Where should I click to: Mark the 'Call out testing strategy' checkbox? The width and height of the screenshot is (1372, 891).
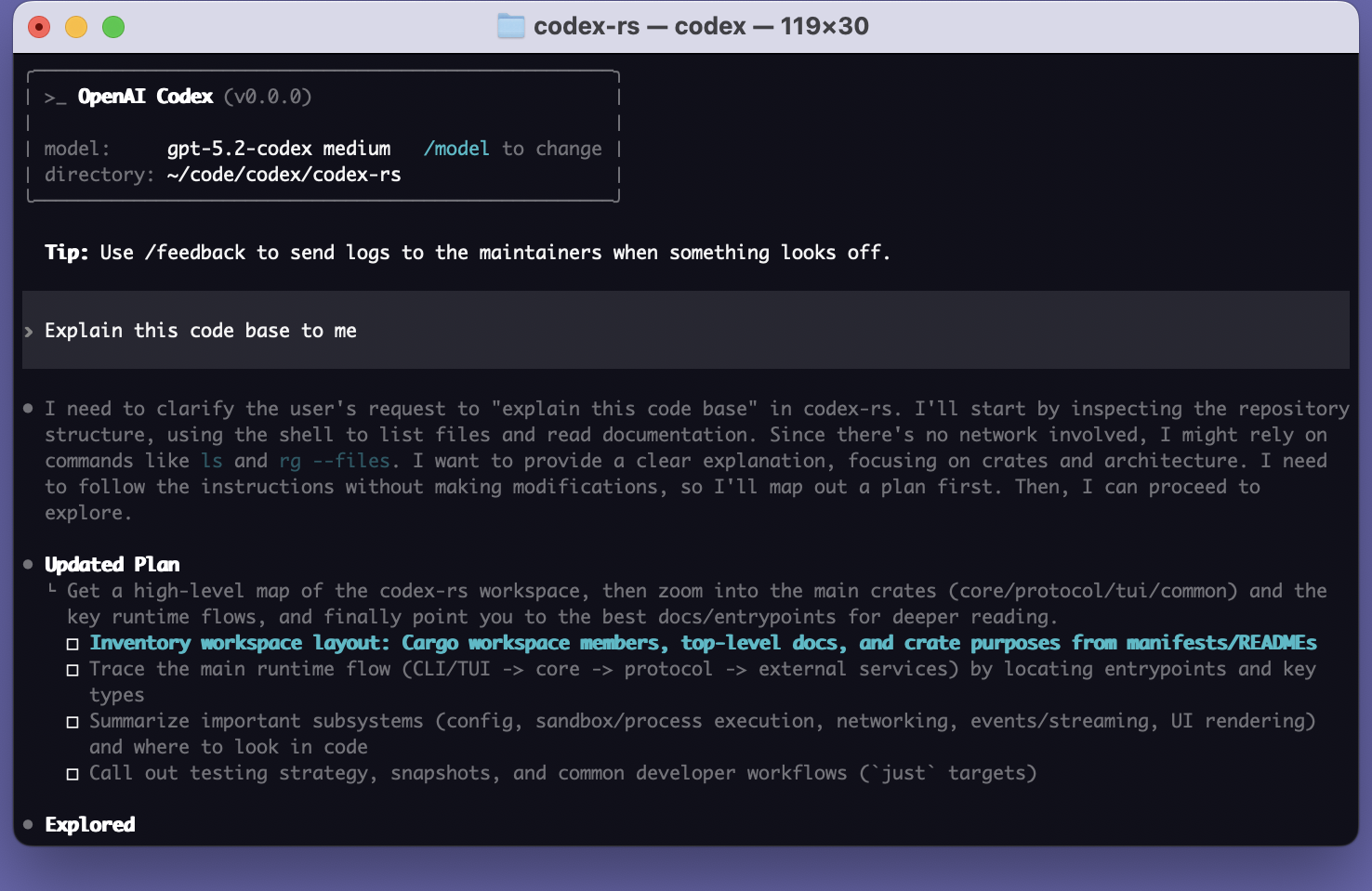pos(73,774)
